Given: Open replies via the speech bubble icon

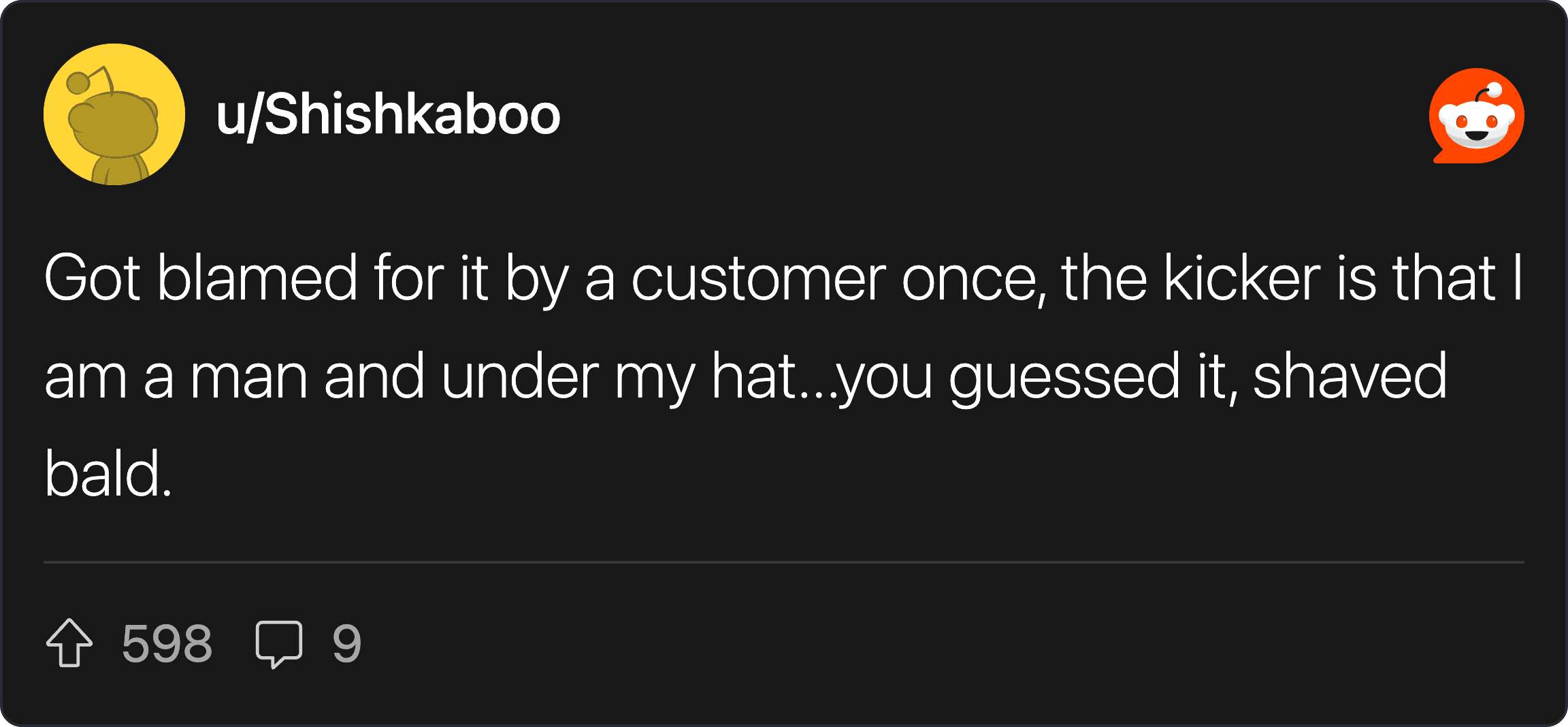Looking at the screenshot, I should coord(278,643).
